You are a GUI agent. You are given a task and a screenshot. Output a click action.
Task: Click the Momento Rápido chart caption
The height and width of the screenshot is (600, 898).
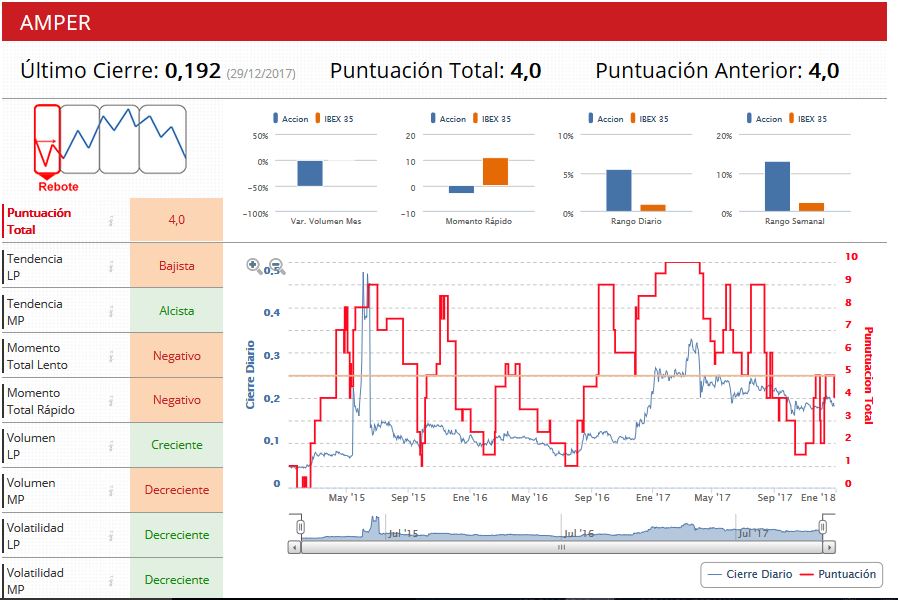[479, 222]
